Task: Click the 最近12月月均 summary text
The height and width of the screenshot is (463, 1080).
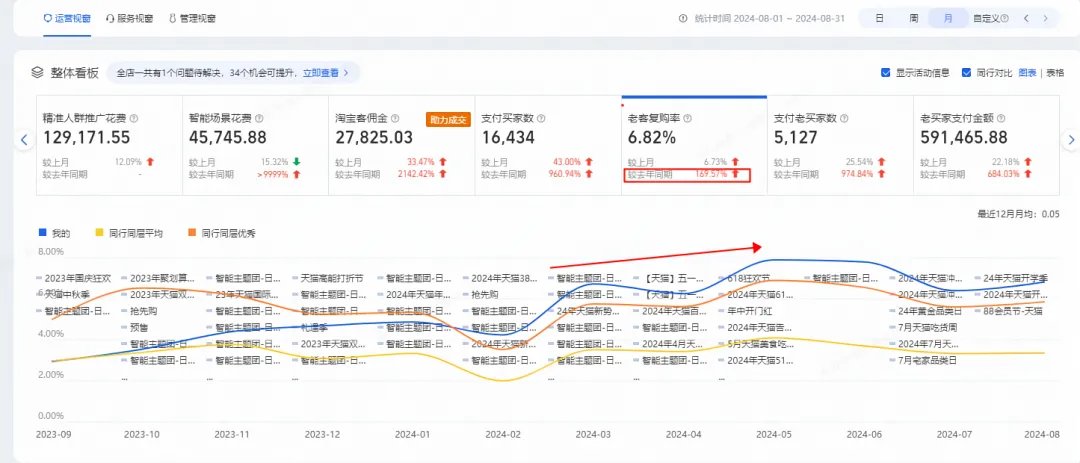Action: 1018,214
